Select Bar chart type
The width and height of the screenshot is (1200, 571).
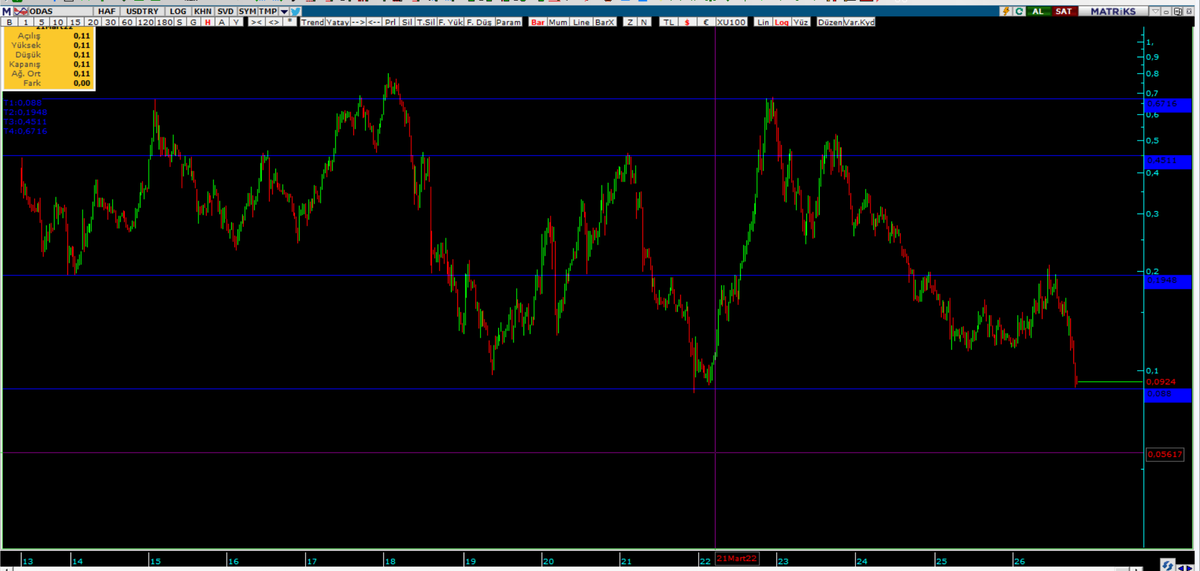[538, 22]
